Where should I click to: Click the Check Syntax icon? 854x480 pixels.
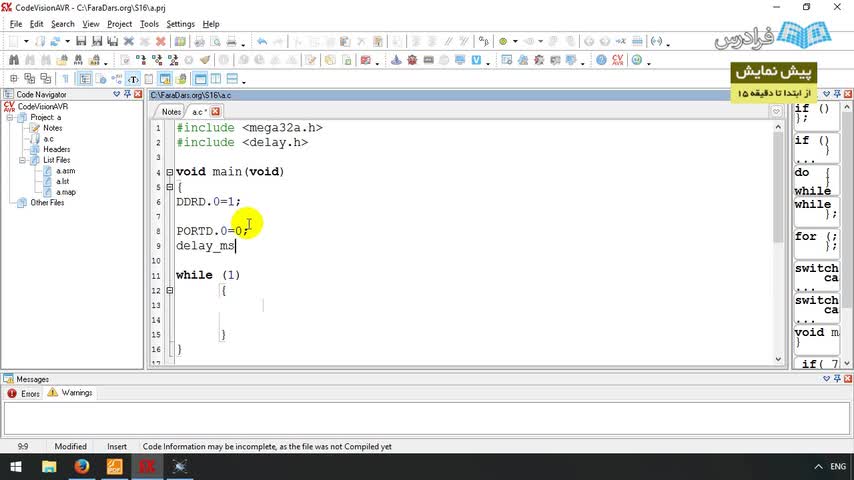pos(125,60)
